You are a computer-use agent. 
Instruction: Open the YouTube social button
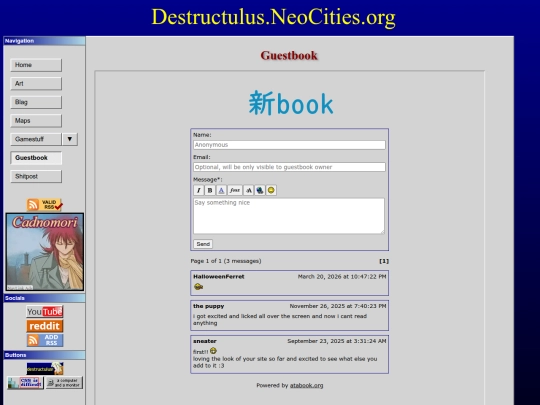coord(45,311)
